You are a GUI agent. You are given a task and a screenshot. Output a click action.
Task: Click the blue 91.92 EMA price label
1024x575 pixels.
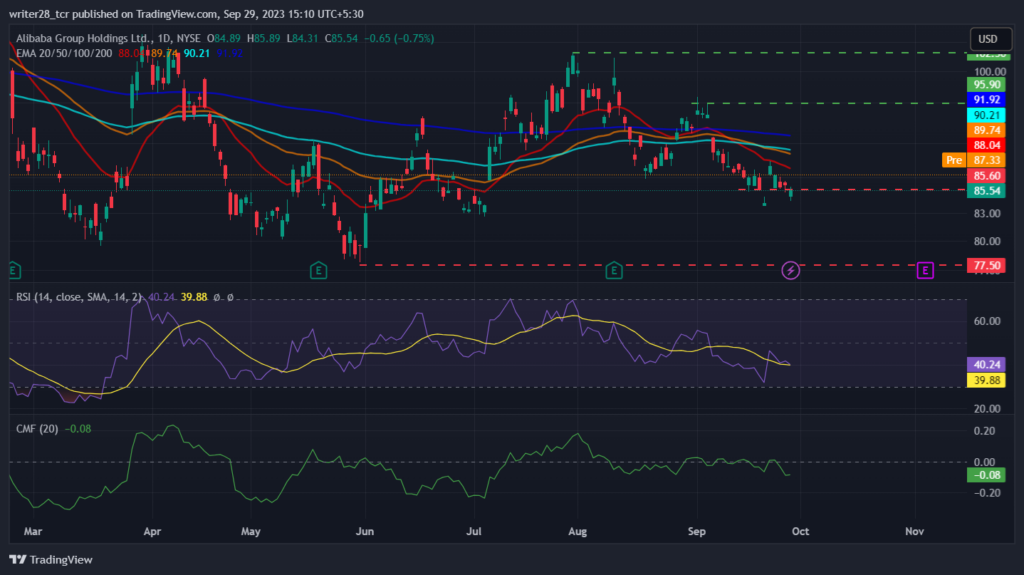click(x=986, y=100)
